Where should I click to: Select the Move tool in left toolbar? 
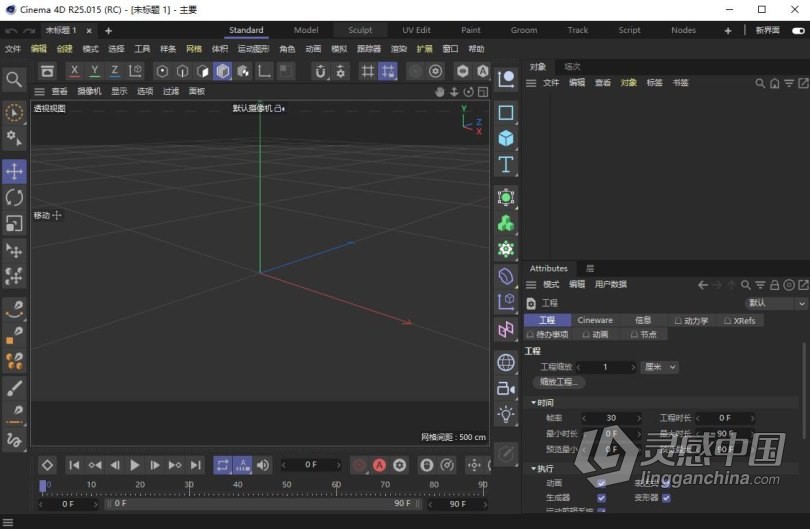(x=14, y=172)
